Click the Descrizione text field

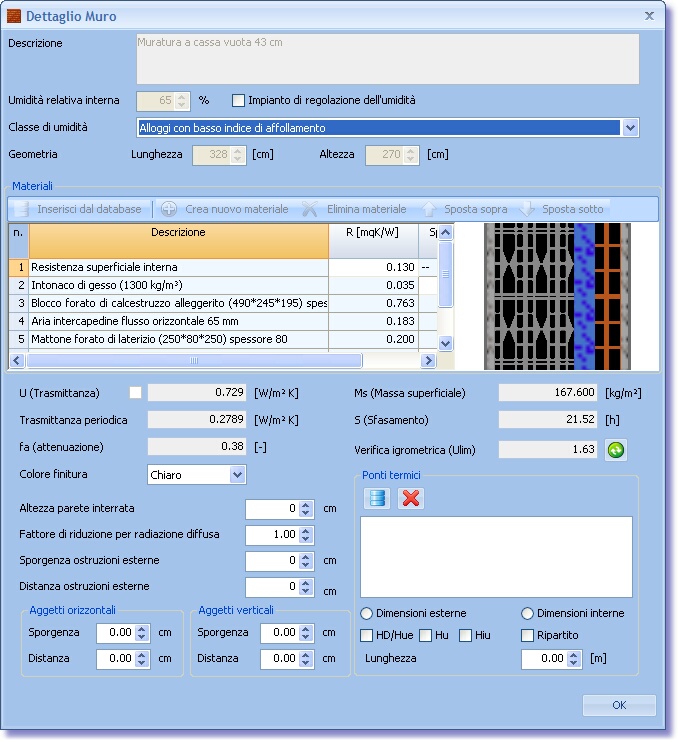[387, 59]
